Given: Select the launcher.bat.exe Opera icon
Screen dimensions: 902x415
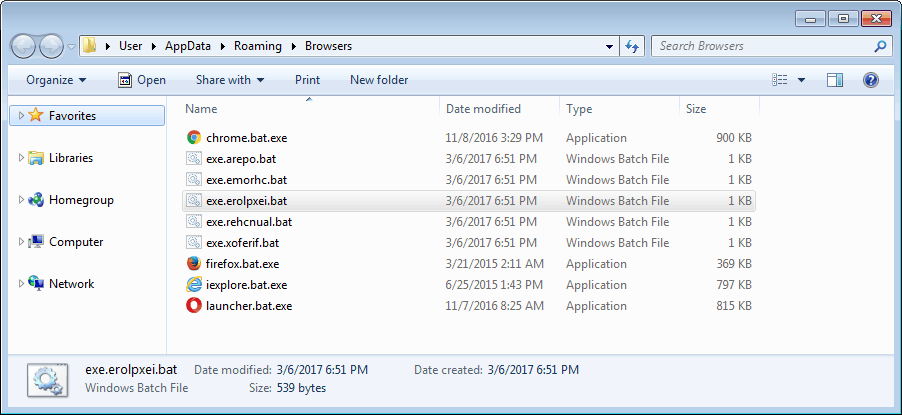Looking at the screenshot, I should coord(194,306).
